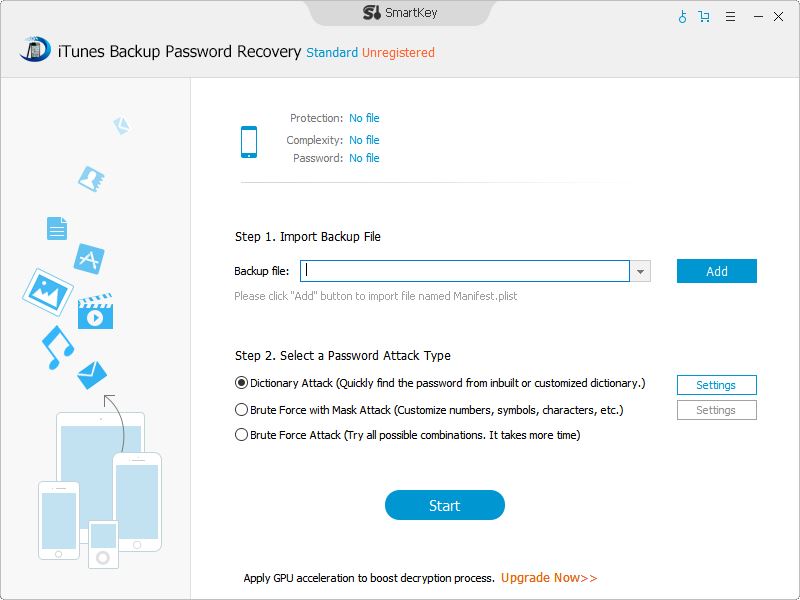Click the photo picture icon in sidebar

pos(47,291)
